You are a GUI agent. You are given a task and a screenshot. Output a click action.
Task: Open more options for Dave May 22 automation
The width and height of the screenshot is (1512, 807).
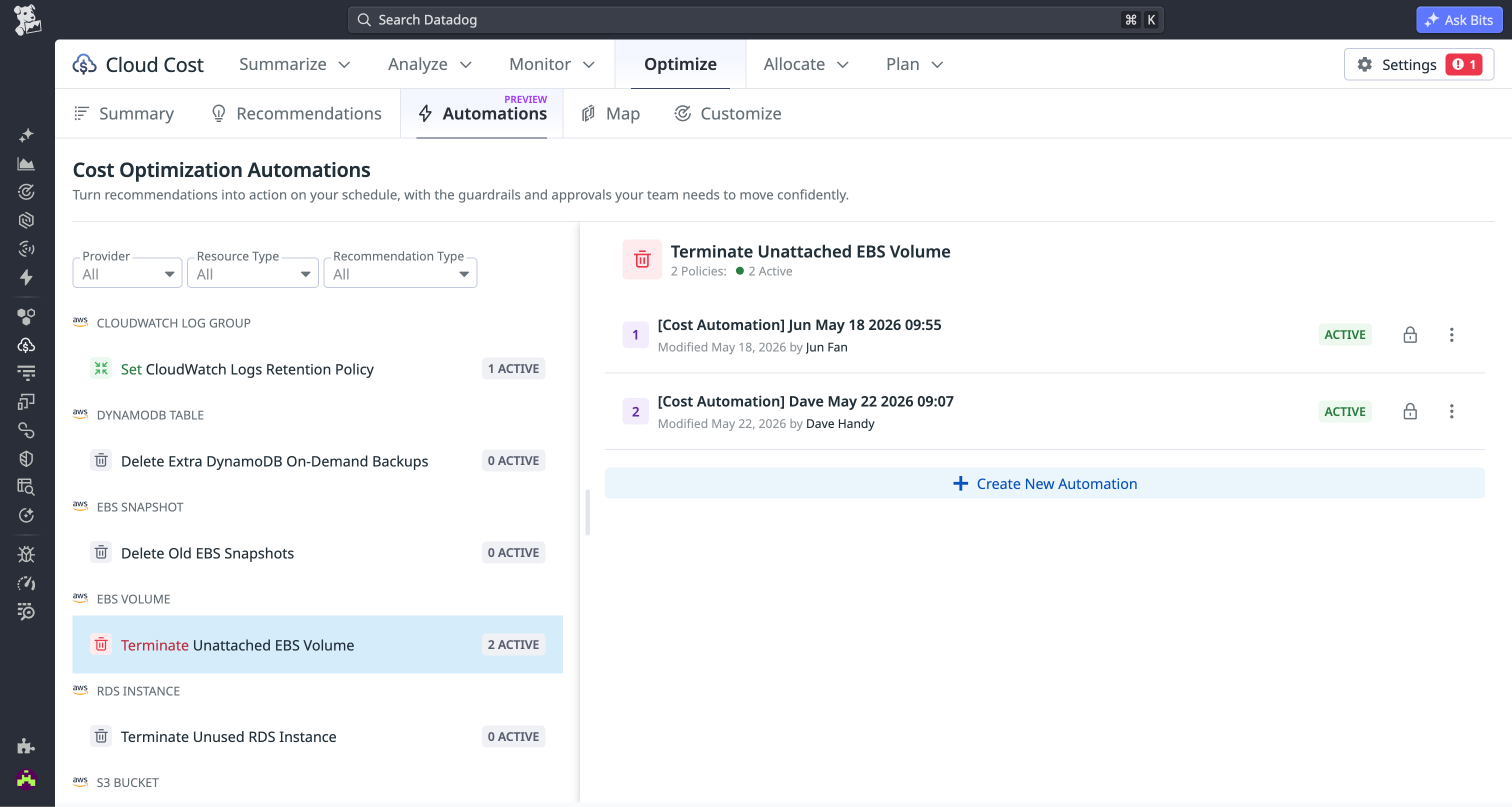pos(1451,411)
